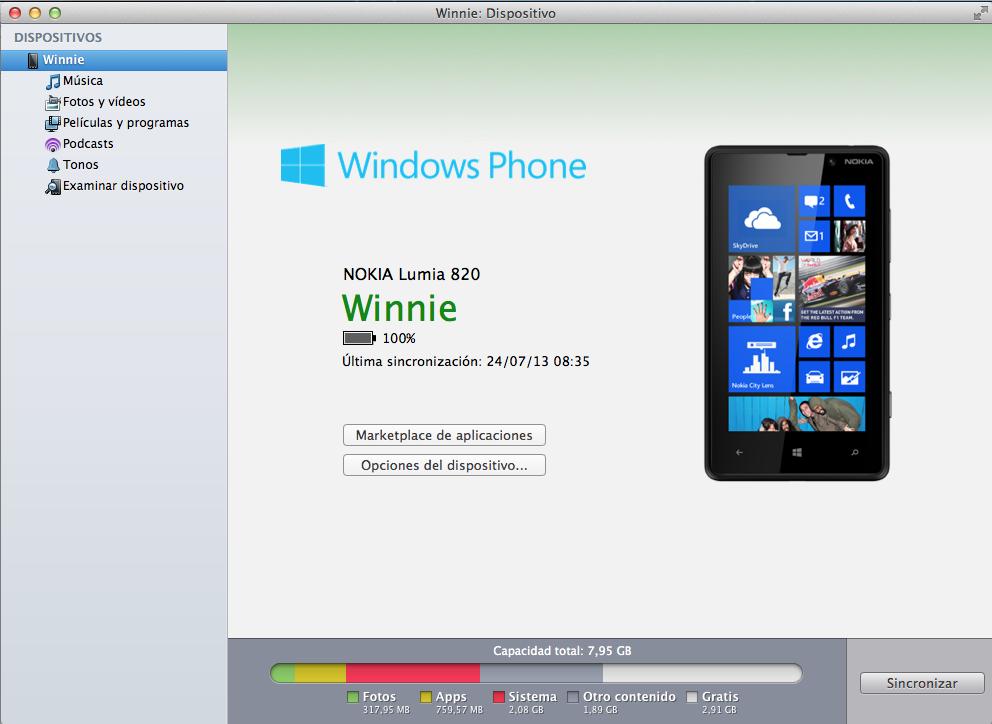Viewport: 992px width, 724px height.
Task: Click the Windows Phone logo
Action: 433,165
